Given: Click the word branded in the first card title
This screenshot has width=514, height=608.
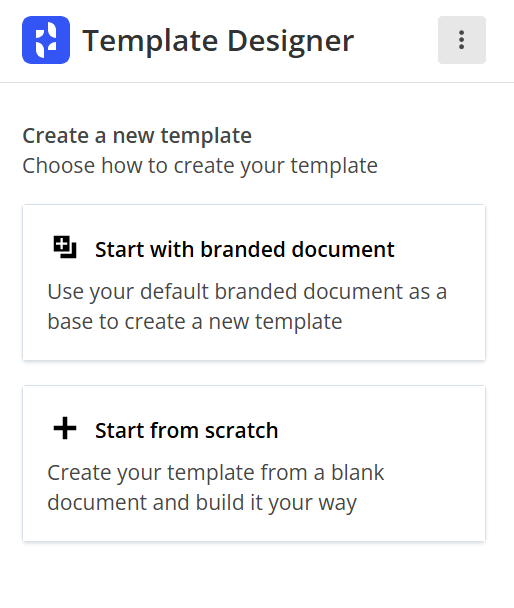Looking at the screenshot, I should [x=243, y=249].
